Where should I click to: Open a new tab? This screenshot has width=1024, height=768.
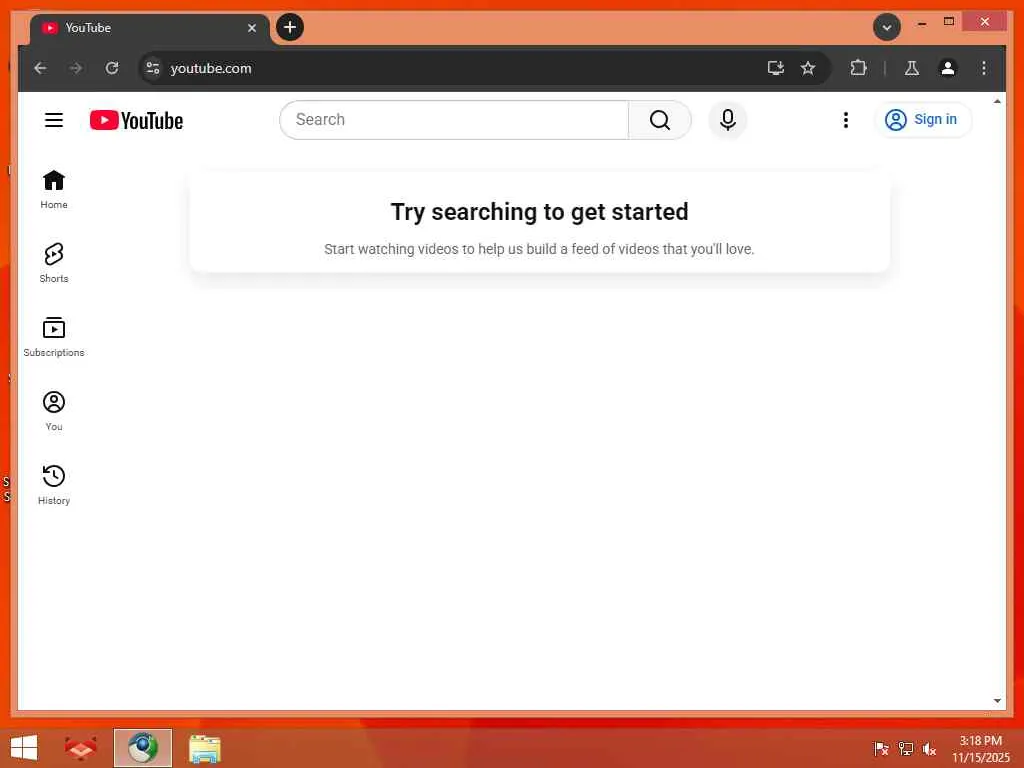pos(290,27)
